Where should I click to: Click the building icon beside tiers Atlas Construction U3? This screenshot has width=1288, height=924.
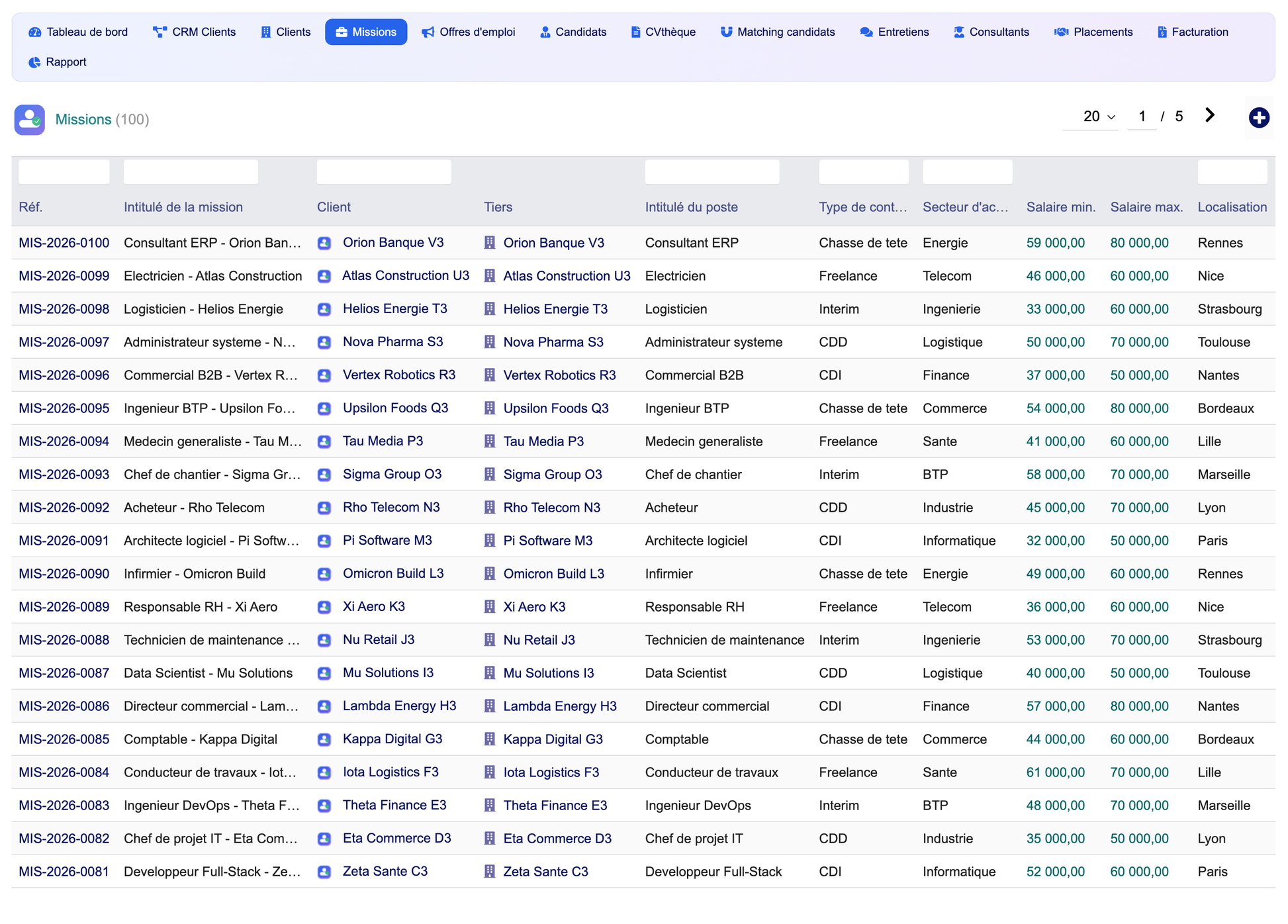[x=490, y=276]
